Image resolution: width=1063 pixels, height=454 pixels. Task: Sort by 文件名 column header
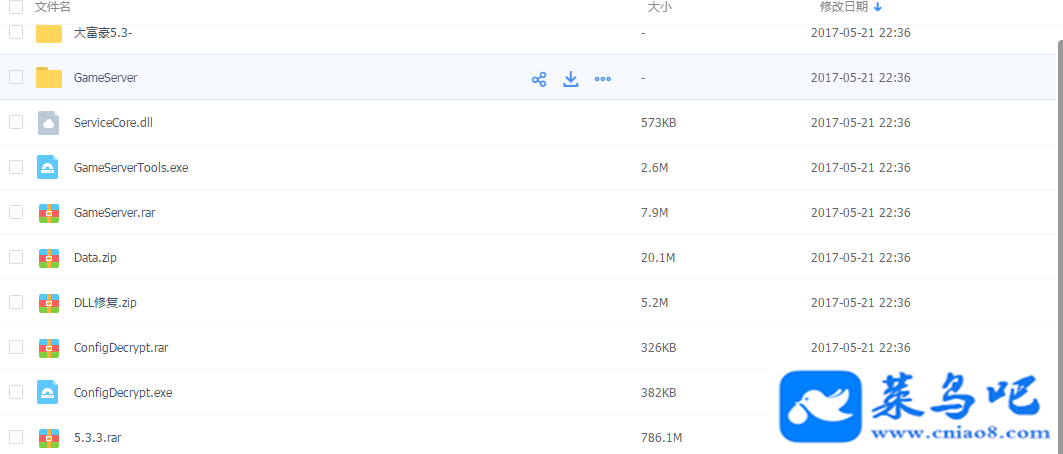tap(53, 7)
